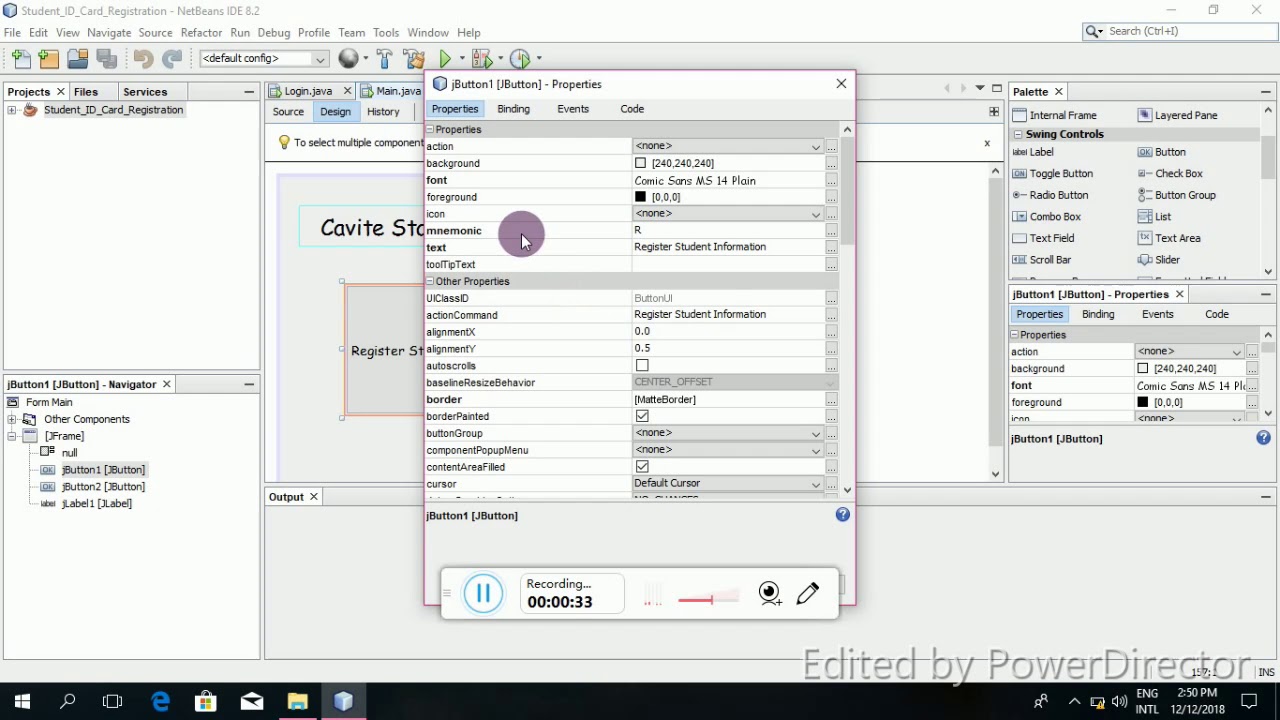Switch to Code tab in dialog
Image resolution: width=1280 pixels, height=720 pixels.
[x=632, y=109]
